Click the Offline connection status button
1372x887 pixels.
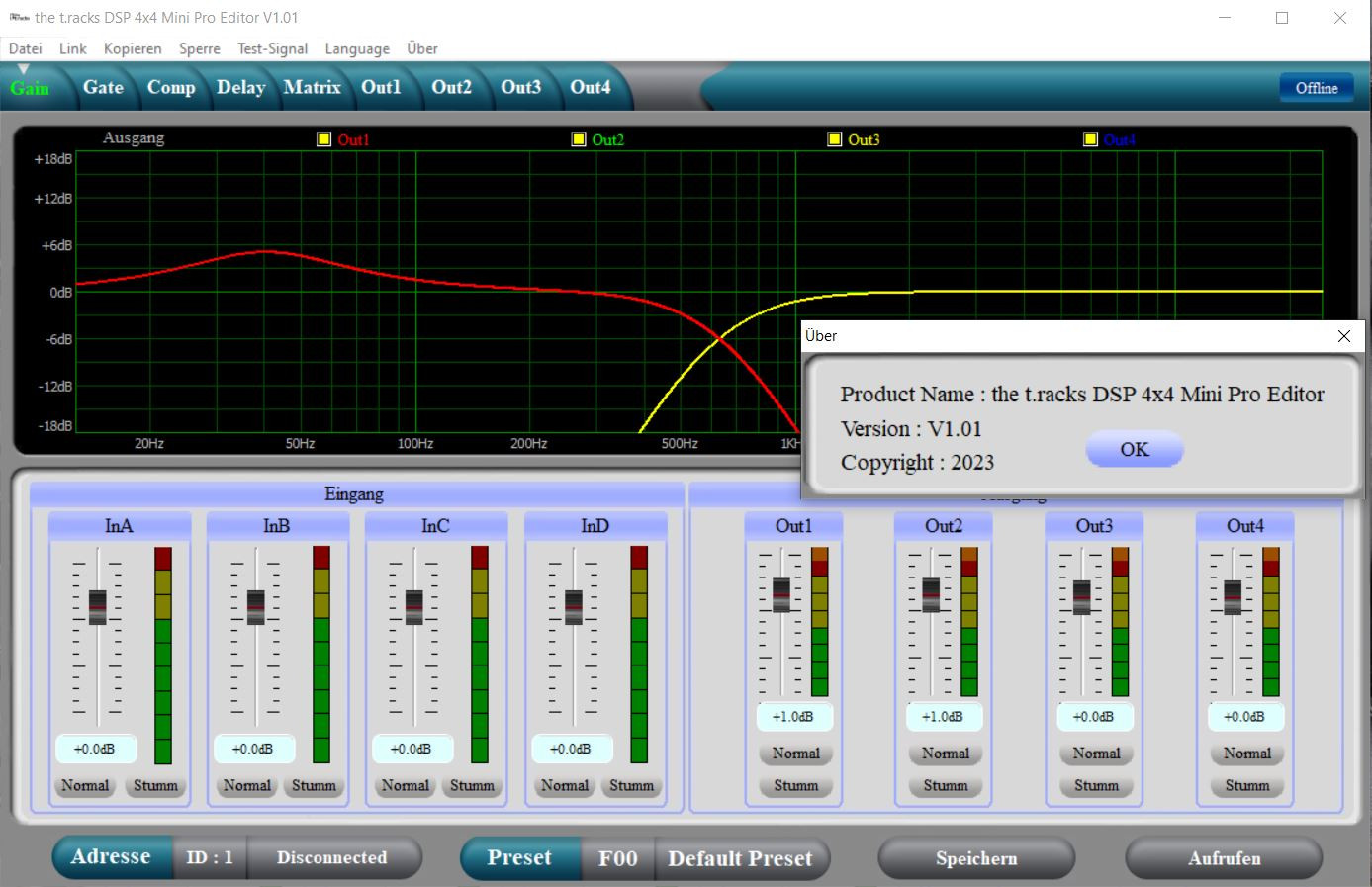click(x=1316, y=88)
